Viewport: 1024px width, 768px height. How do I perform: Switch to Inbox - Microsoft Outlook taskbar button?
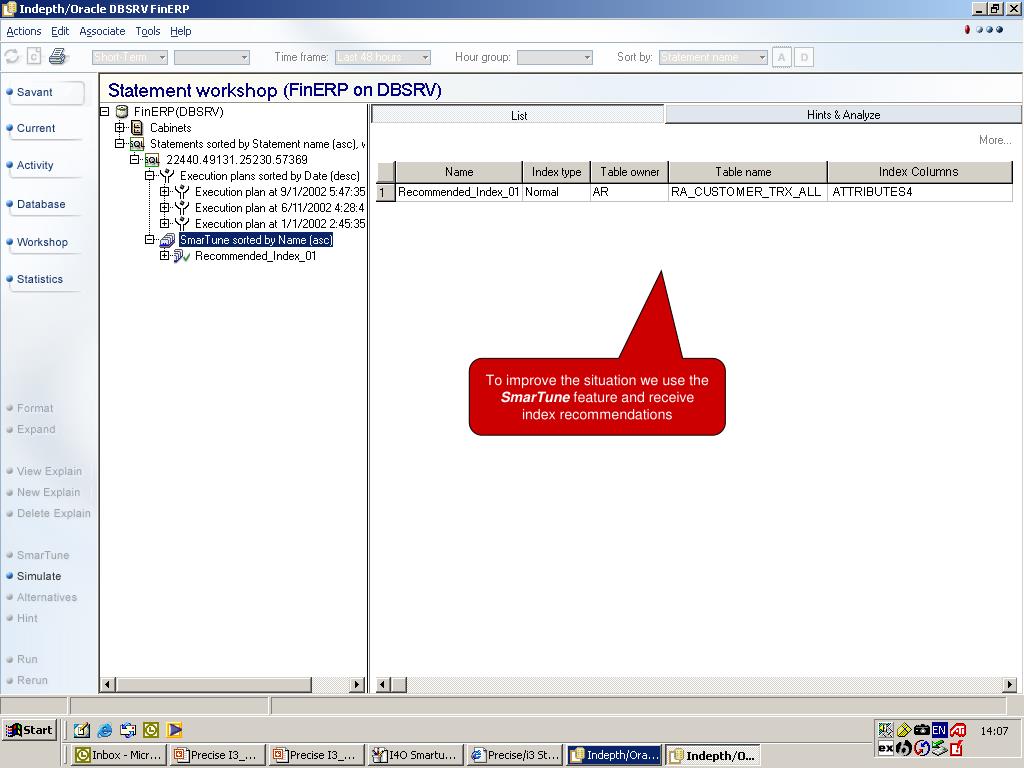(x=118, y=755)
